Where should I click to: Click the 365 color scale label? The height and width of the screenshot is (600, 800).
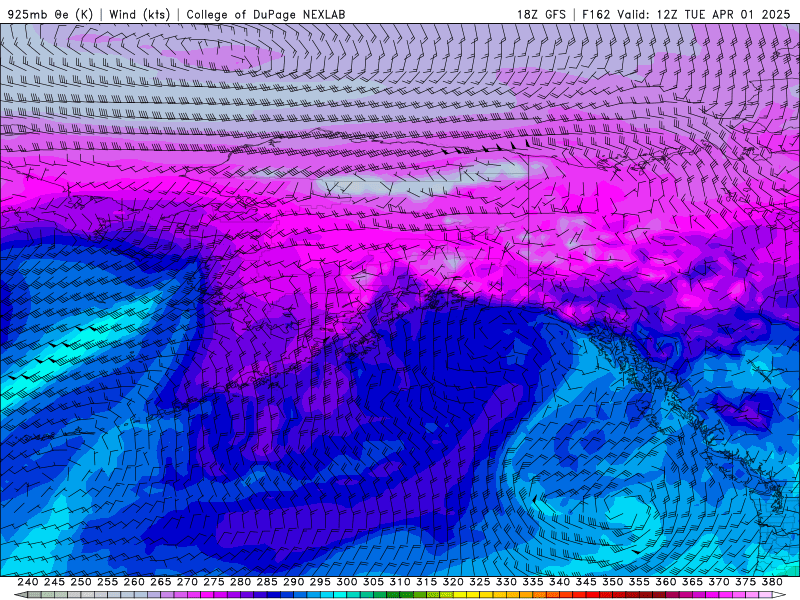(x=692, y=582)
